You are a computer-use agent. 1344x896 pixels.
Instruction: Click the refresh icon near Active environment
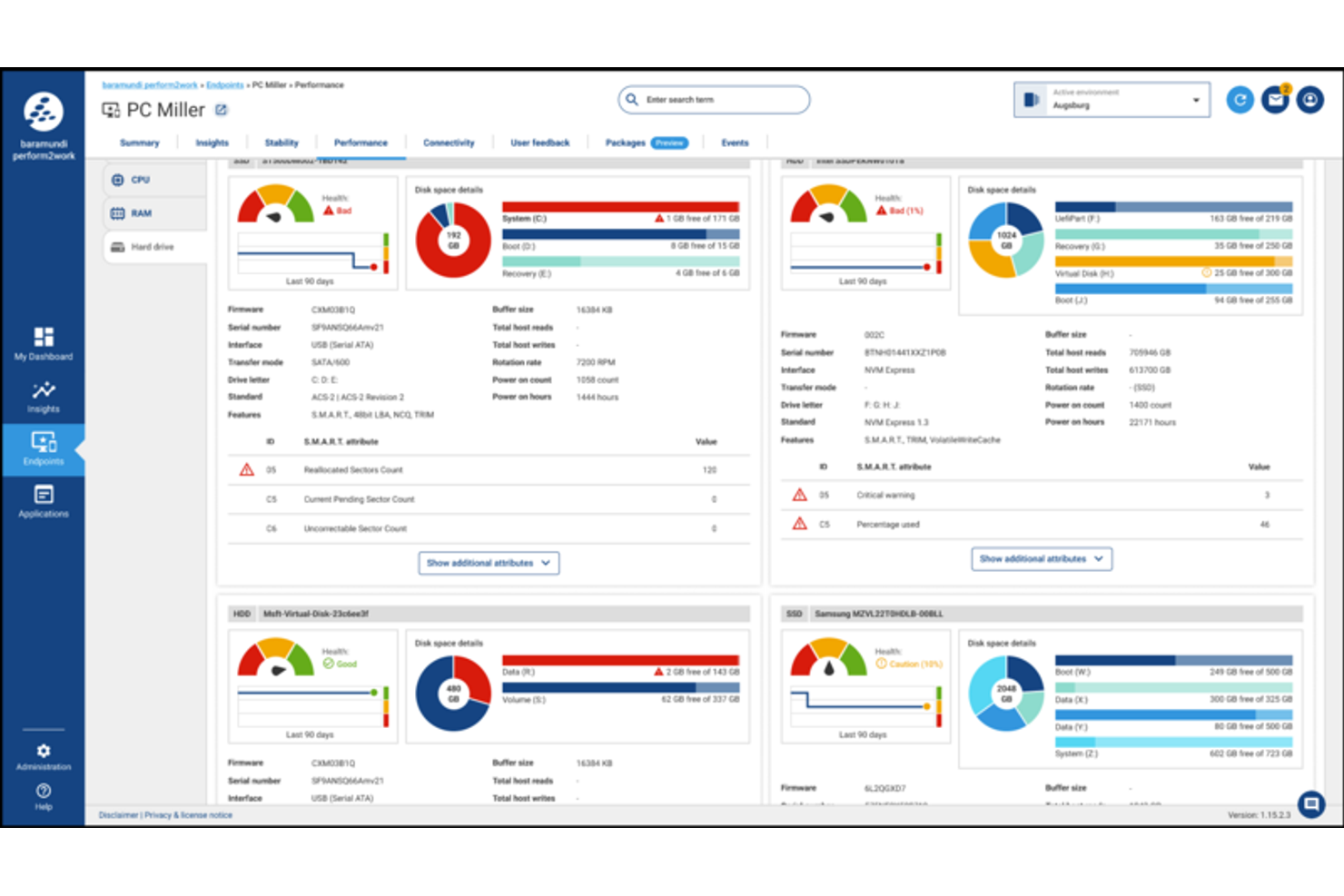click(x=1240, y=100)
